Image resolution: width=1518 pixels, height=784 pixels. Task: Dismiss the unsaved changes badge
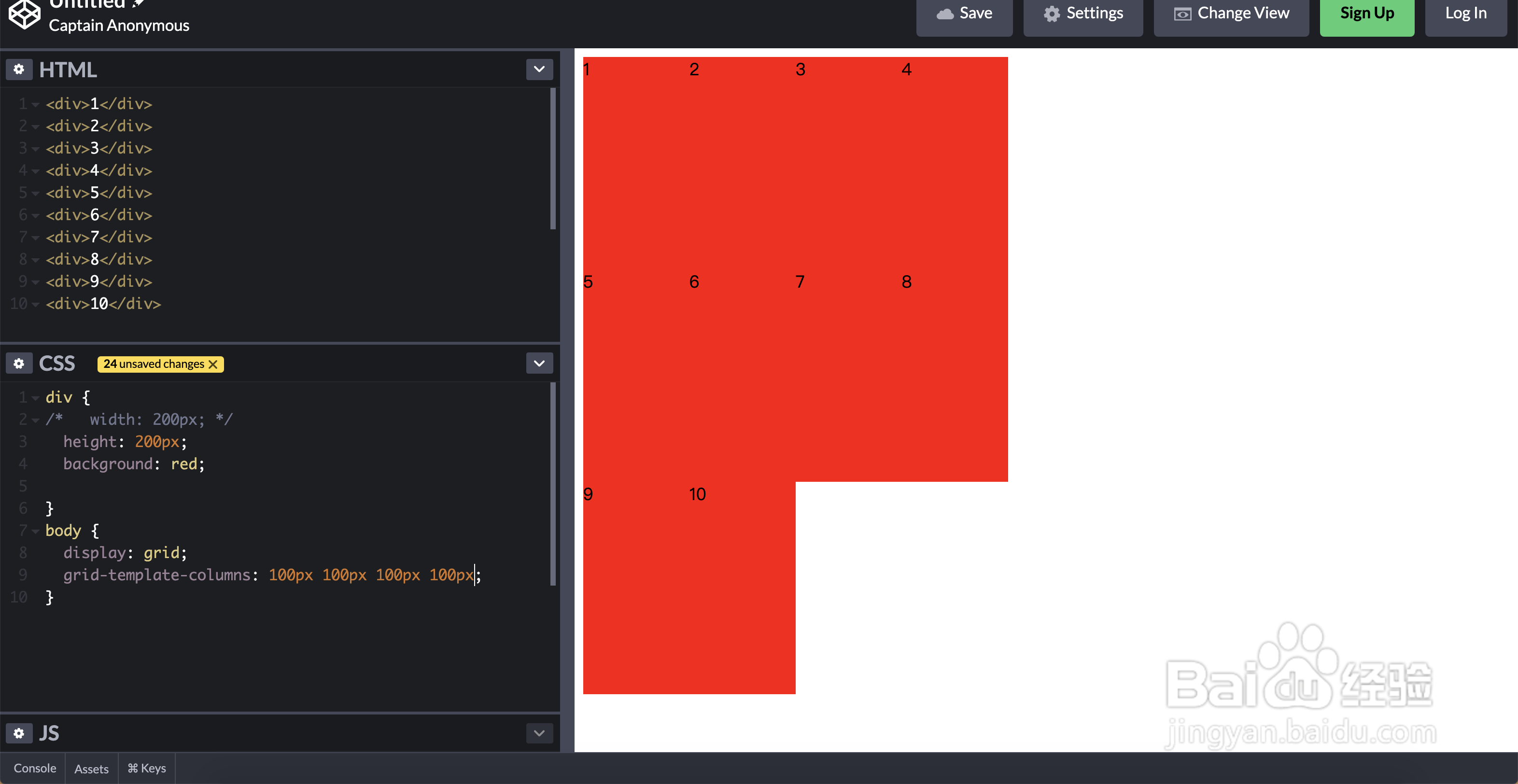pos(213,364)
